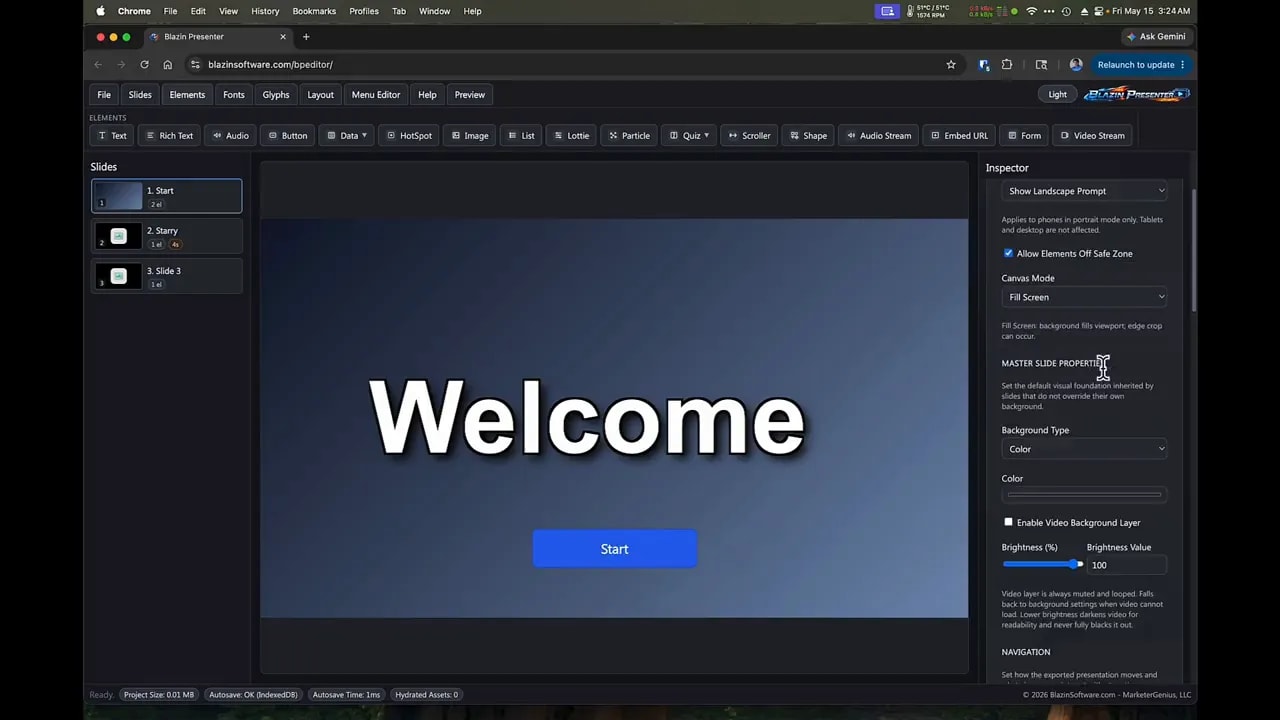
Task: Click the Wi-Fi icon in menu bar
Action: (1031, 11)
